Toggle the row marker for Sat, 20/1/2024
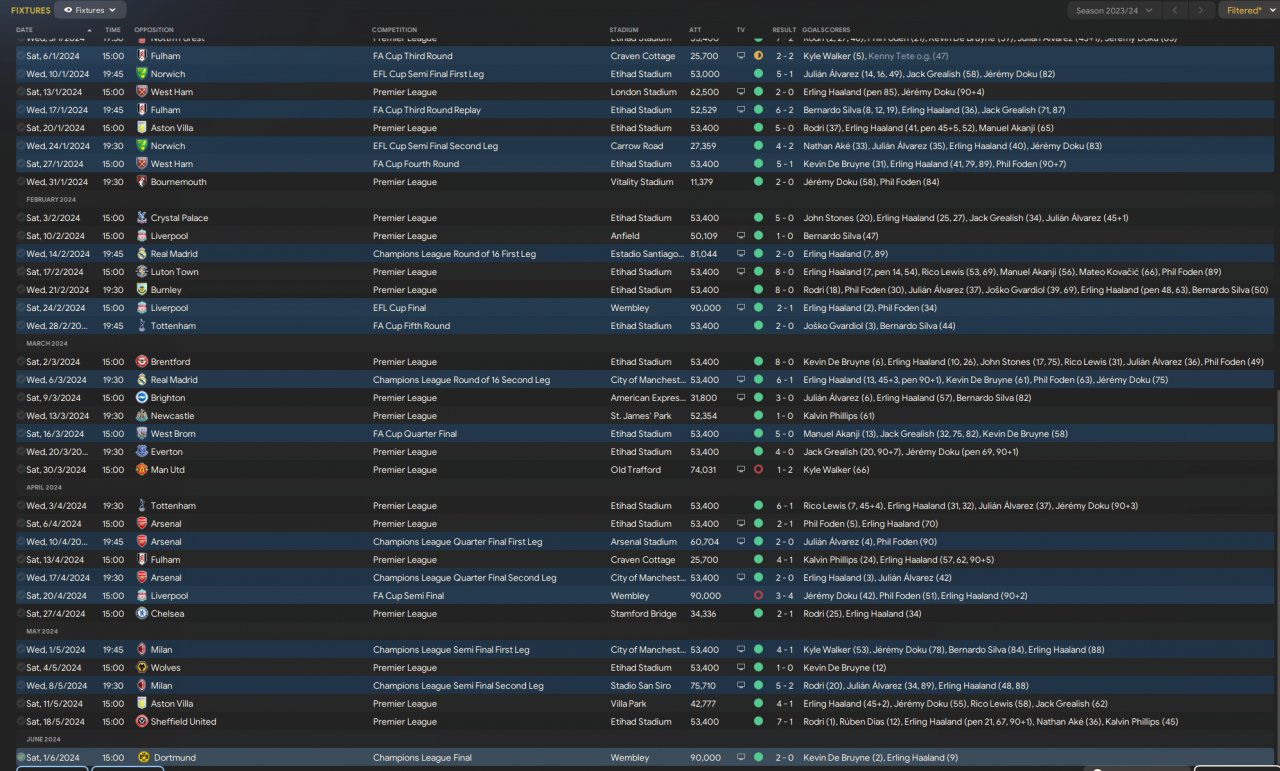1280x771 pixels. click(x=21, y=128)
